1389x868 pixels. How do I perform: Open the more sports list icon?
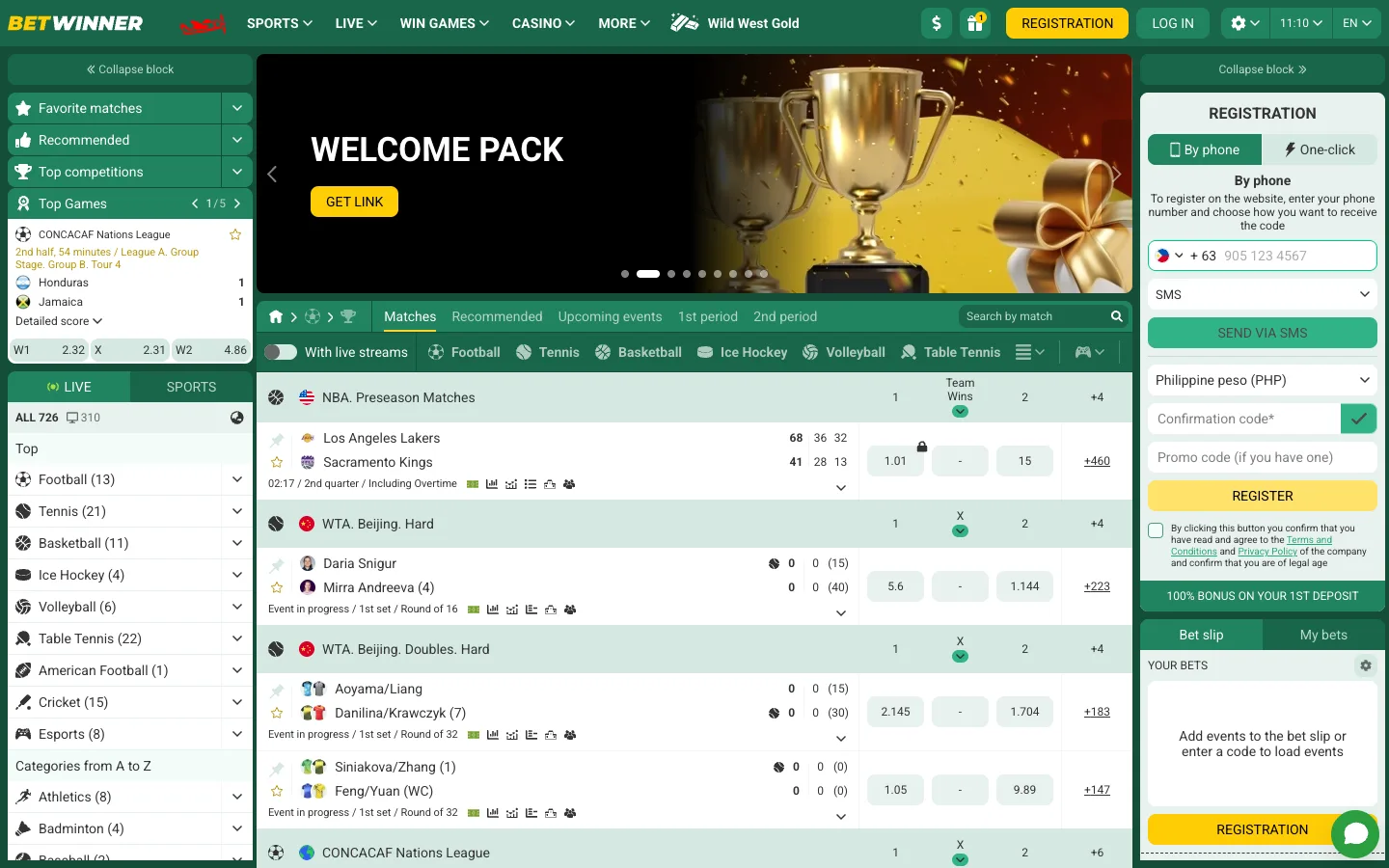(1030, 352)
